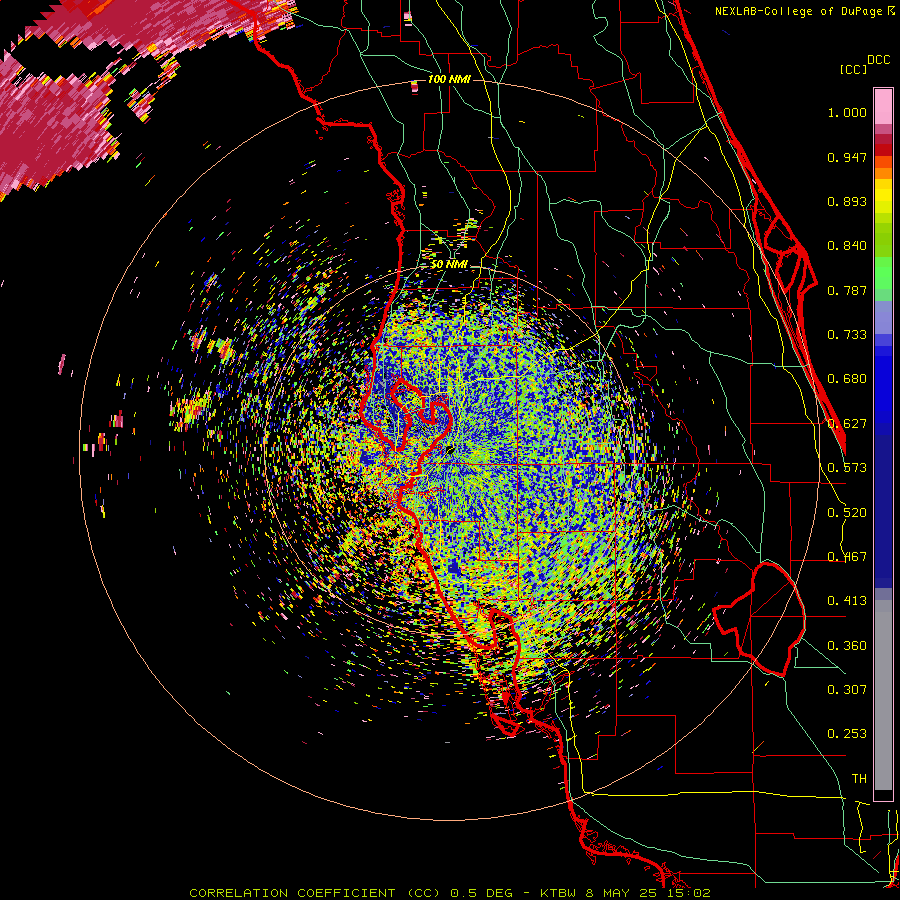Click the 0.253 color scale value

(847, 734)
